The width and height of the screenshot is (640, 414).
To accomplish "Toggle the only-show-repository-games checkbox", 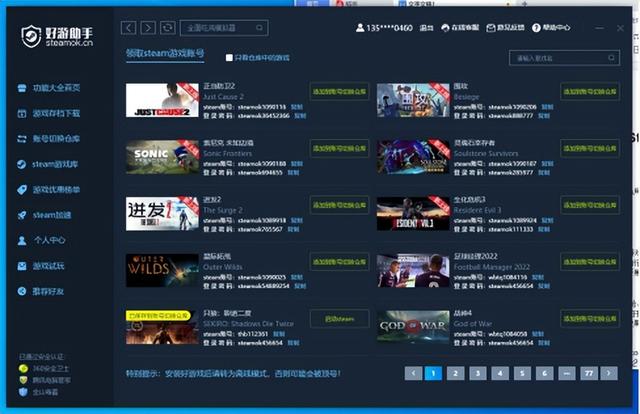I will point(229,58).
